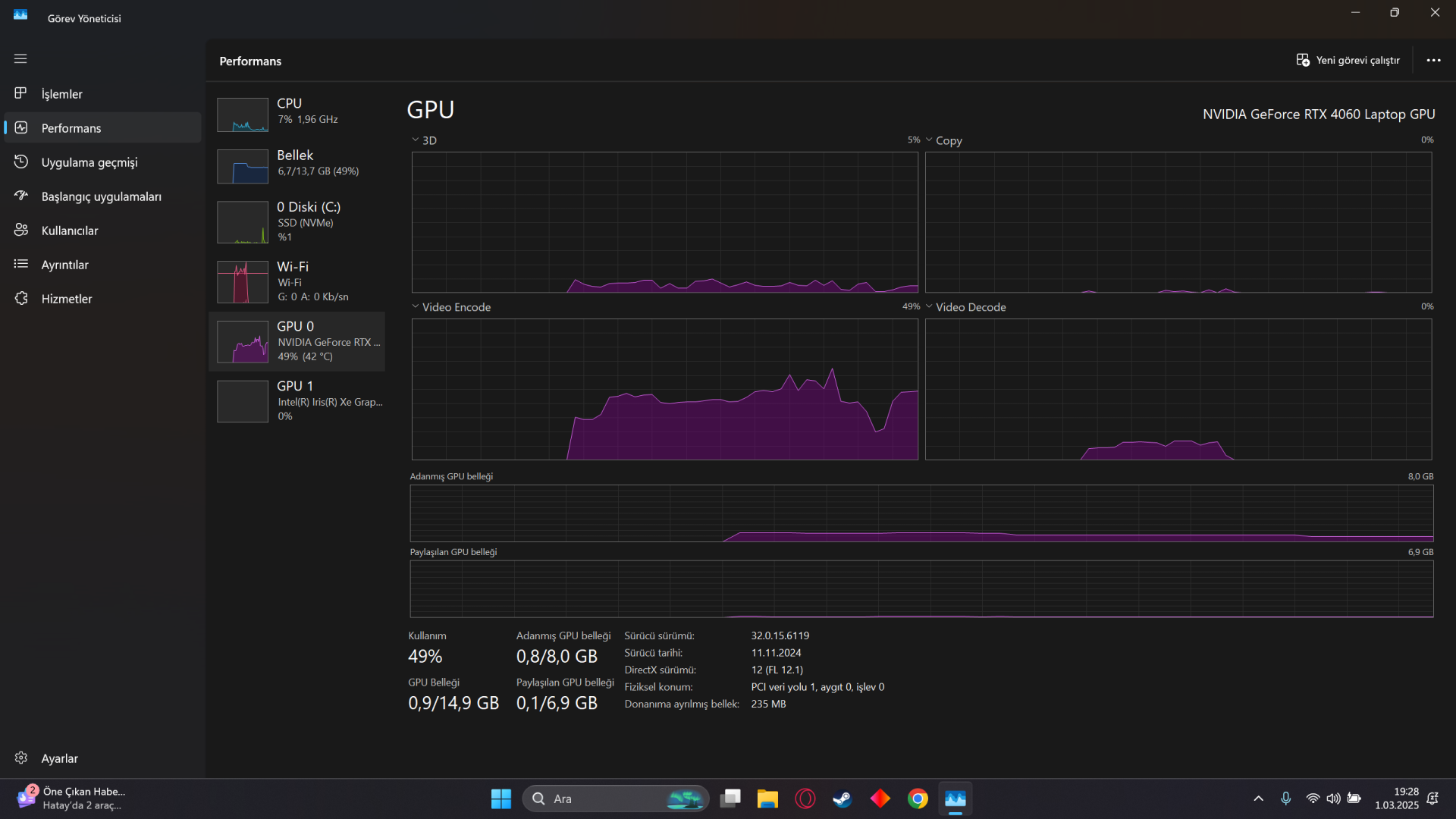Select the CPU performance thumbnail
Image resolution: width=1456 pixels, height=819 pixels.
click(243, 115)
